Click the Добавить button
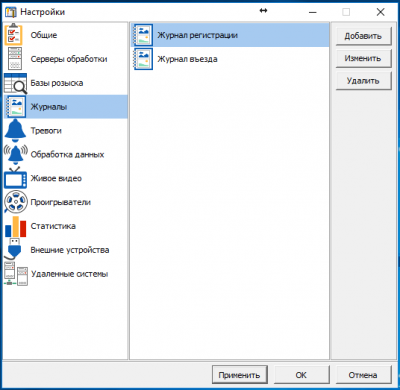400x390 pixels. pyautogui.click(x=363, y=36)
